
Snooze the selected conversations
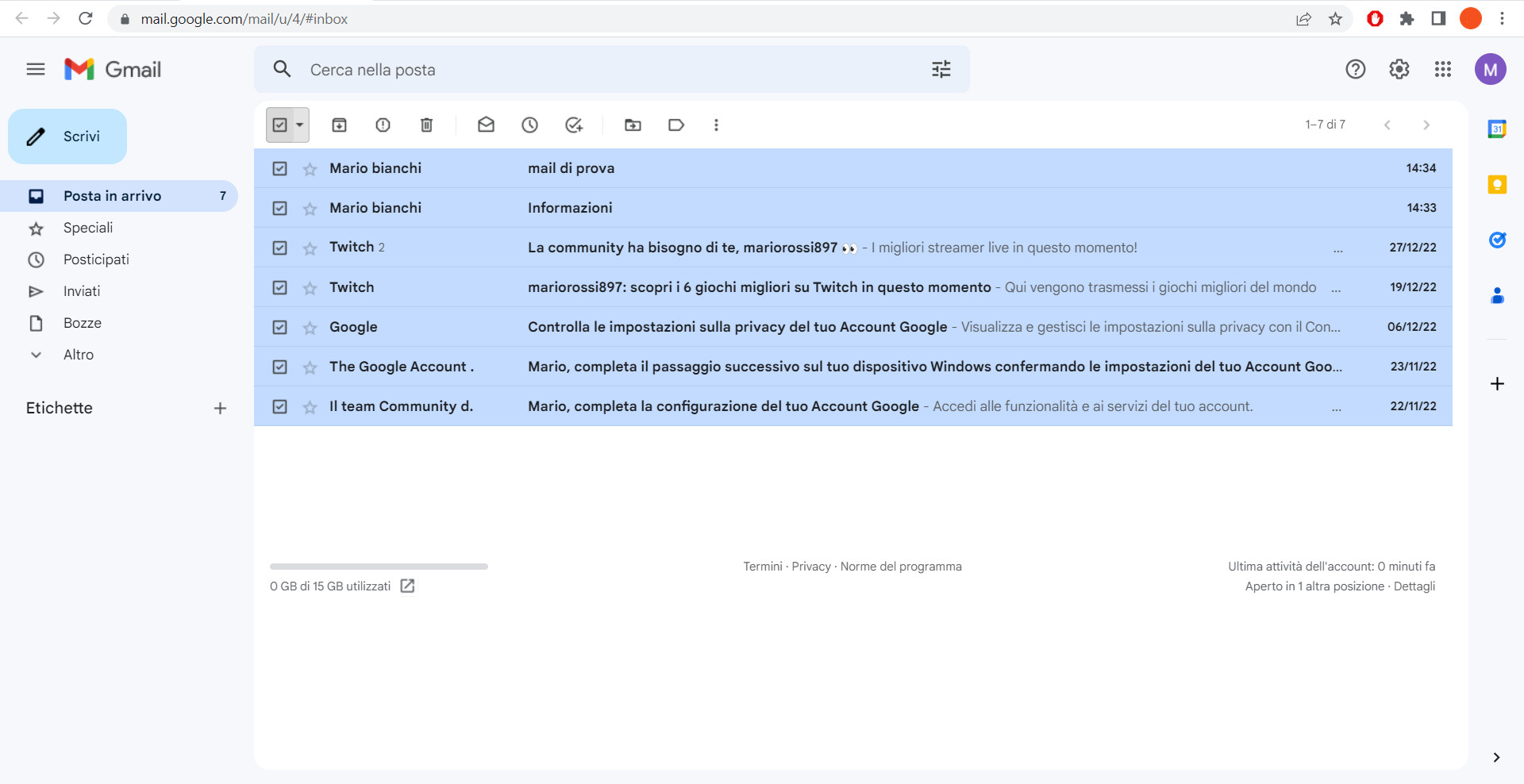[x=529, y=125]
